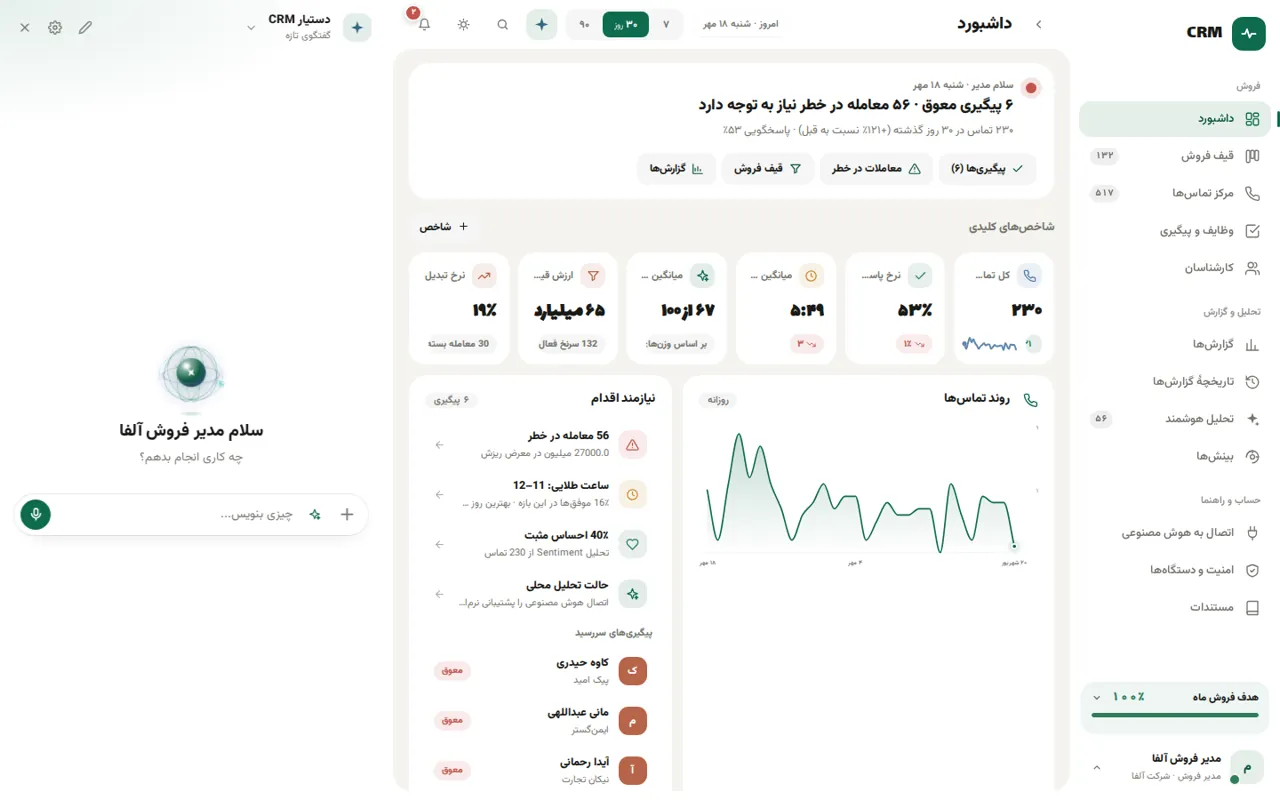Open مستندات in the sidebar

point(1175,607)
